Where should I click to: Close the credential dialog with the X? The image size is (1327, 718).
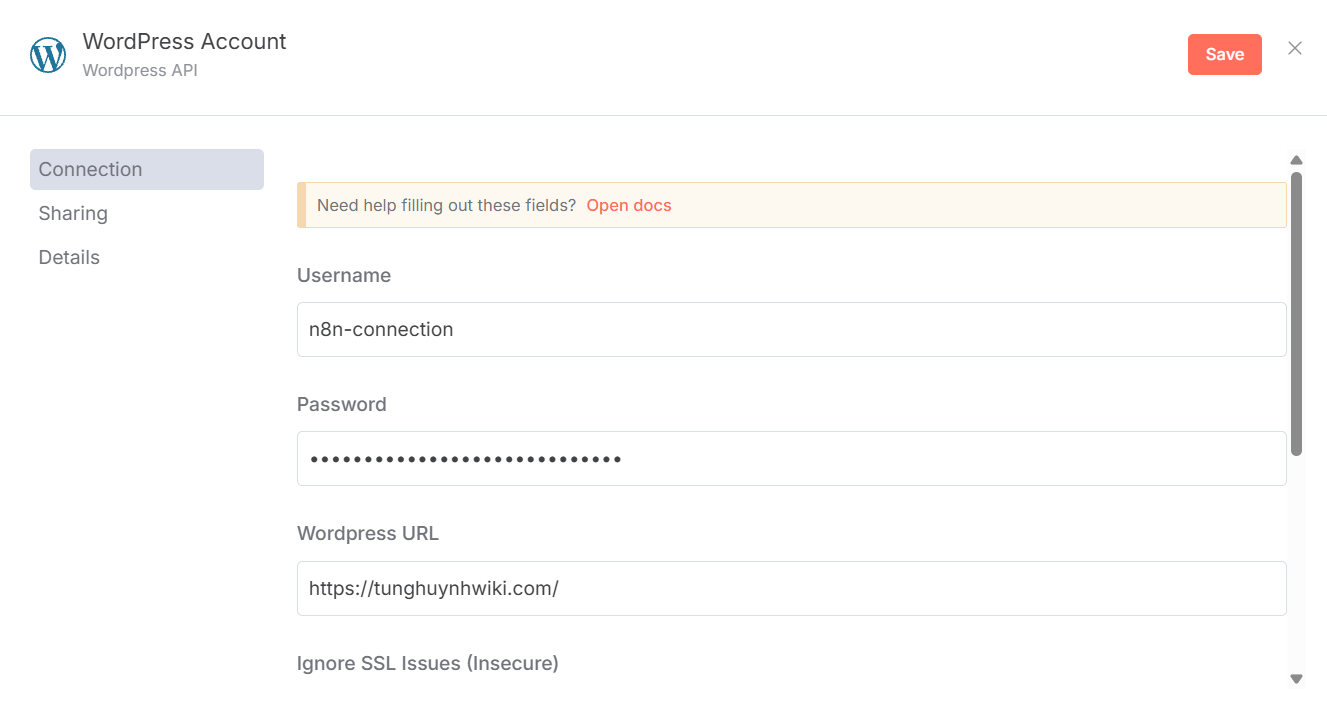click(1295, 49)
